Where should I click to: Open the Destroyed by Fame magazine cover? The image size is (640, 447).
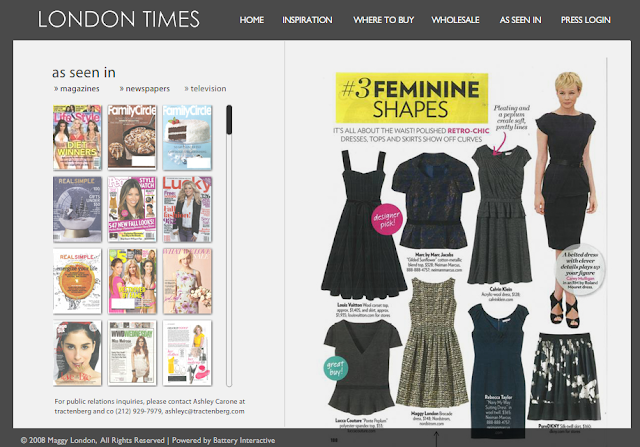coord(132,281)
